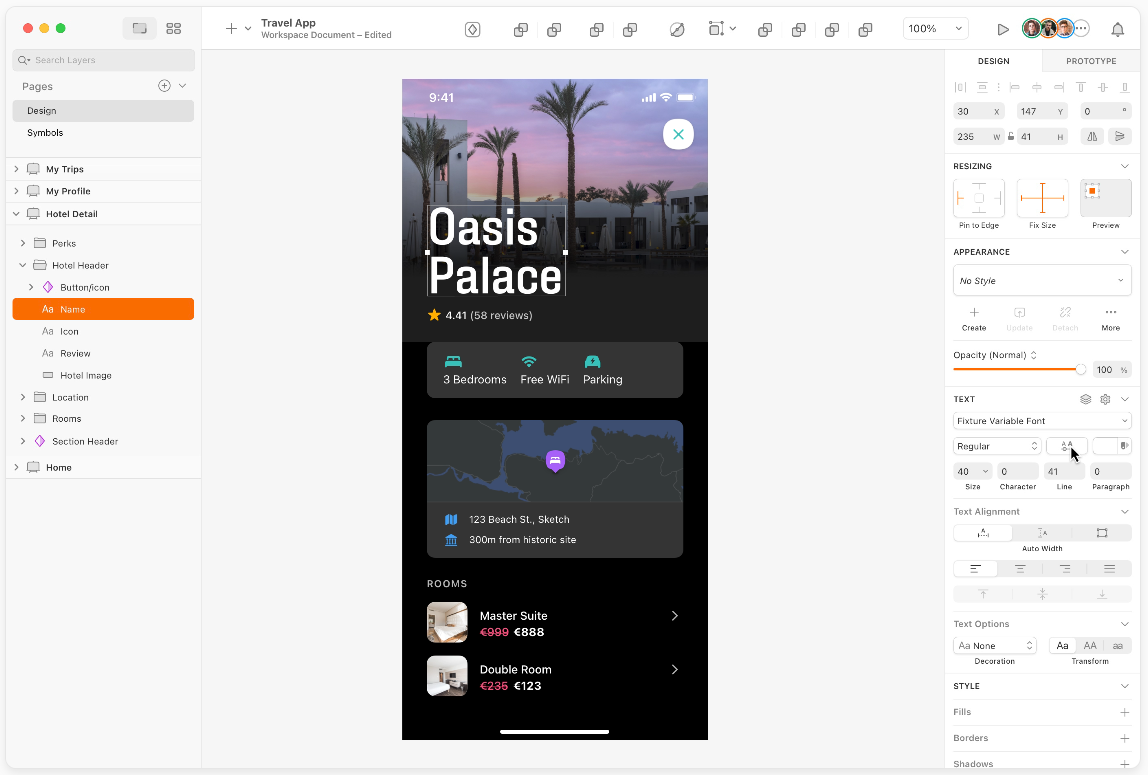
Task: Click the X position field
Action: coord(979,111)
